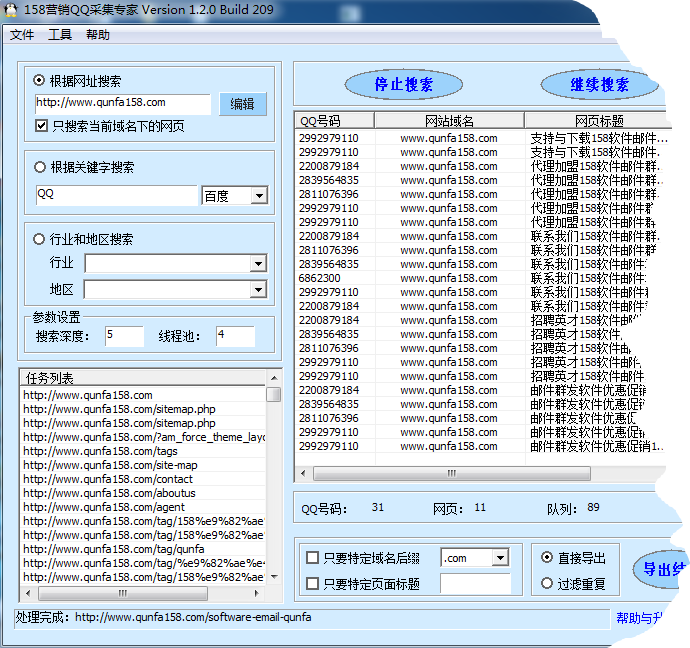Image resolution: width=690 pixels, height=648 pixels.
Task: Click the 导出 export button
Action: (x=660, y=569)
